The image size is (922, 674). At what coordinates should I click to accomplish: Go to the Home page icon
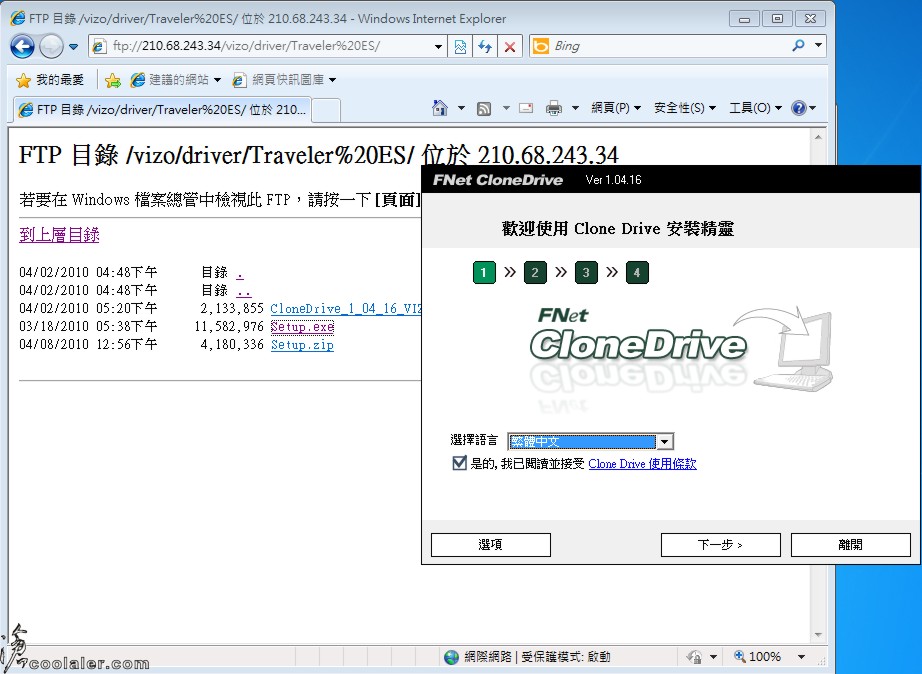(439, 108)
